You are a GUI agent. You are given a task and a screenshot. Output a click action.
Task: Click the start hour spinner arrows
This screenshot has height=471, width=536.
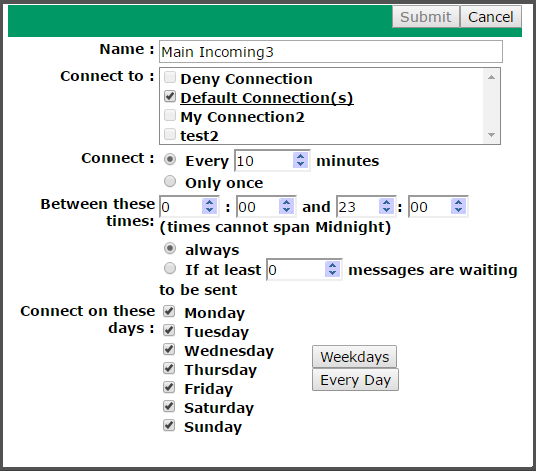(x=210, y=206)
